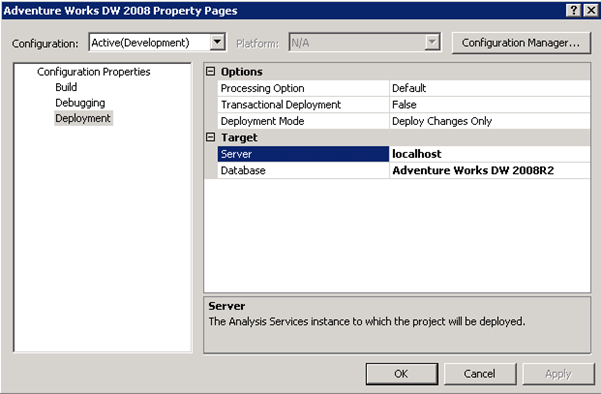Image resolution: width=601 pixels, height=394 pixels.
Task: Edit the Adventure Works DW 2008R2 value
Action: 489,171
